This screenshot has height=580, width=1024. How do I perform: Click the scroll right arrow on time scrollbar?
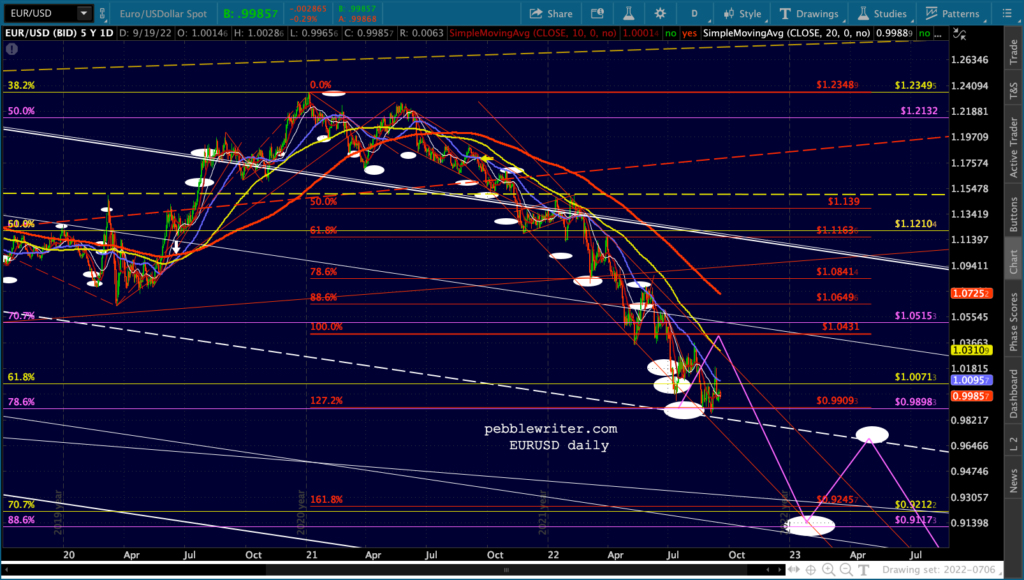click(x=778, y=570)
